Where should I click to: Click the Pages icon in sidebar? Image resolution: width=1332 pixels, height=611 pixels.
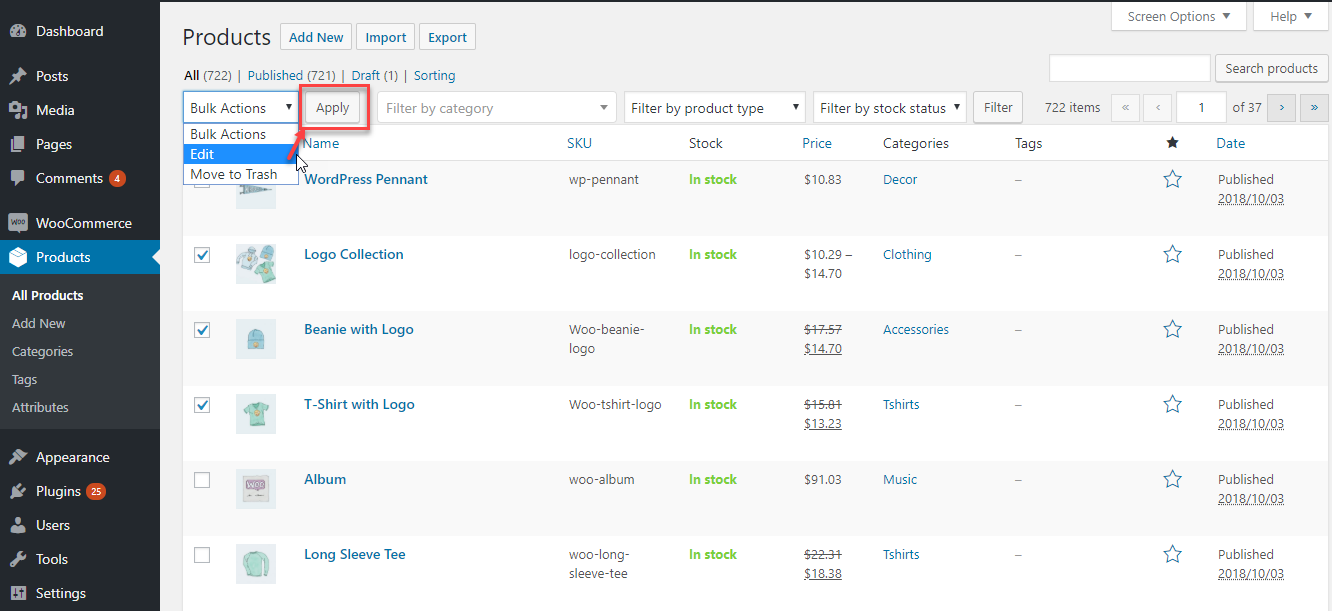point(18,144)
